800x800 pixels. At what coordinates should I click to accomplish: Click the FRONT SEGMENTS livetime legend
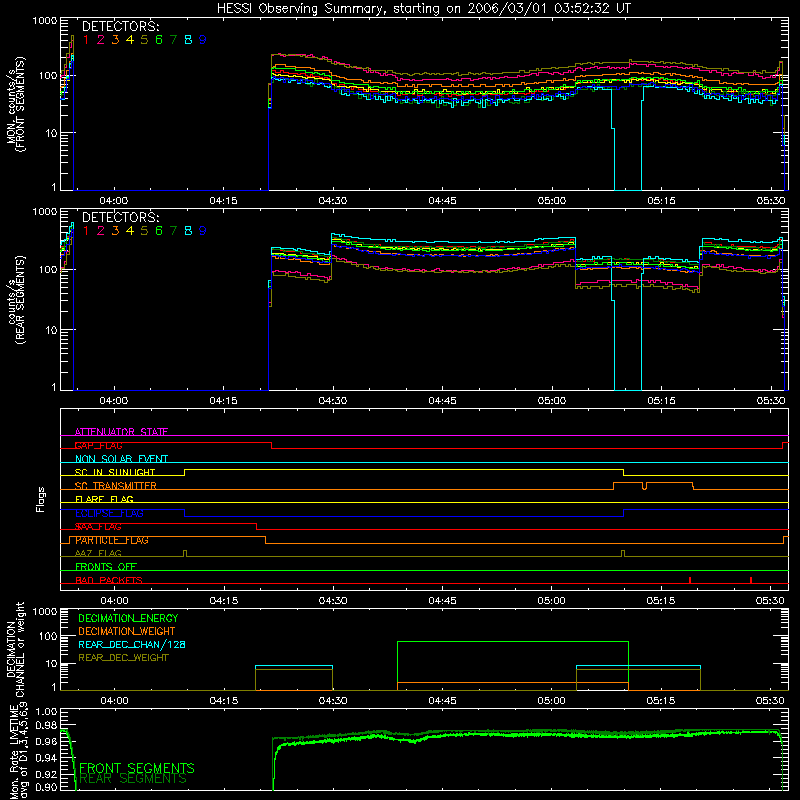137,768
